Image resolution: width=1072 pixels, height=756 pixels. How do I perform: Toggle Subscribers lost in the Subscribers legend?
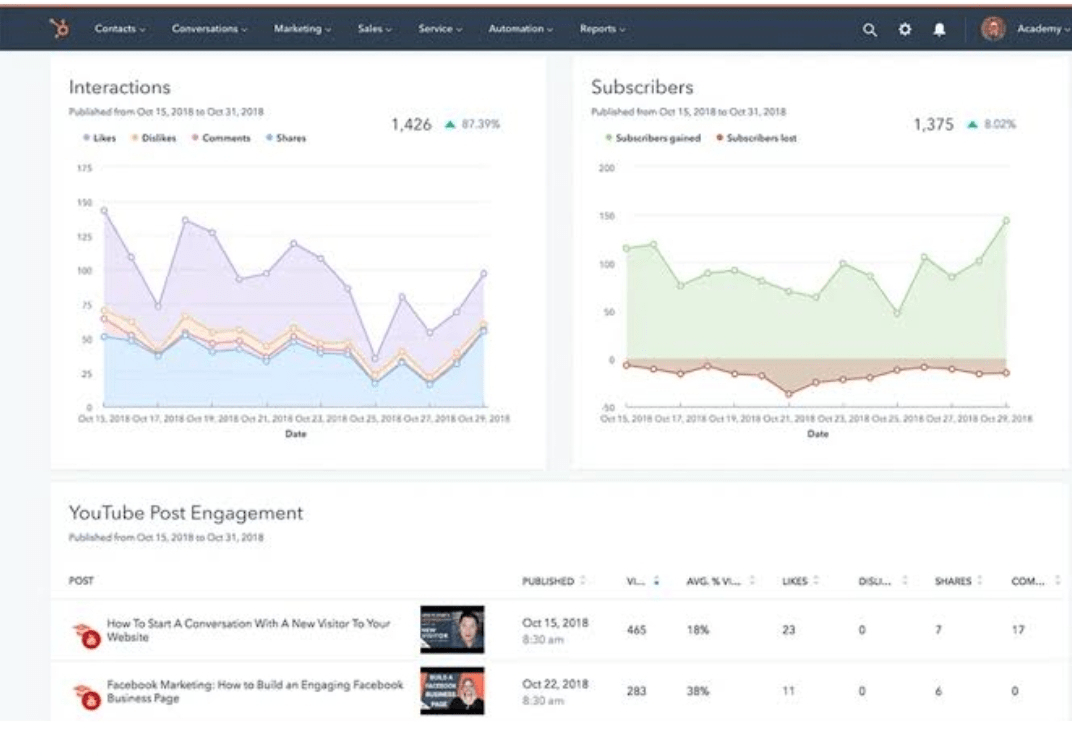click(x=759, y=138)
